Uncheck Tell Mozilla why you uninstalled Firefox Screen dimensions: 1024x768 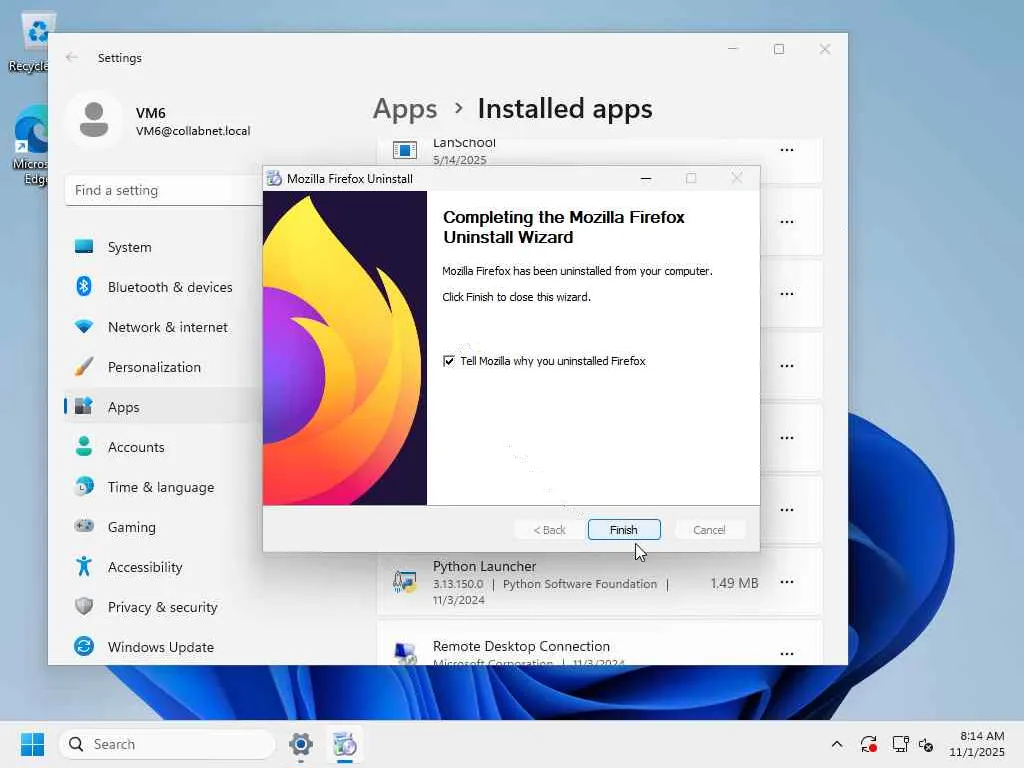pos(449,361)
